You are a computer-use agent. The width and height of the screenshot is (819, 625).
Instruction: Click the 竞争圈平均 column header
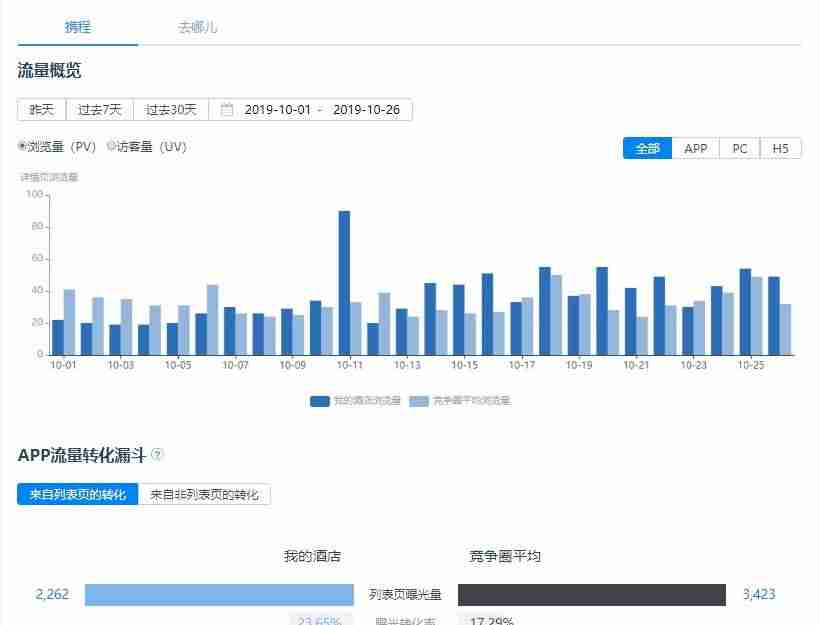(505, 556)
